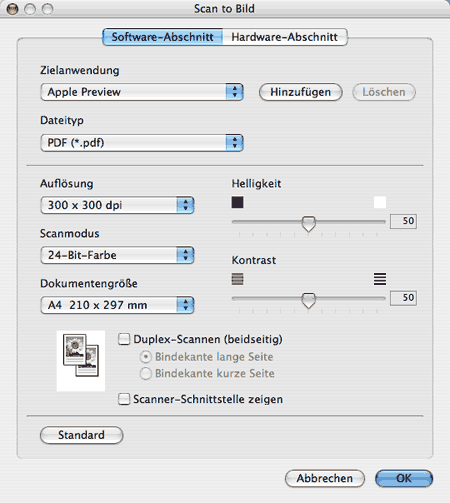Click the white brightness square icon
Image resolution: width=450 pixels, height=503 pixels.
(x=380, y=202)
